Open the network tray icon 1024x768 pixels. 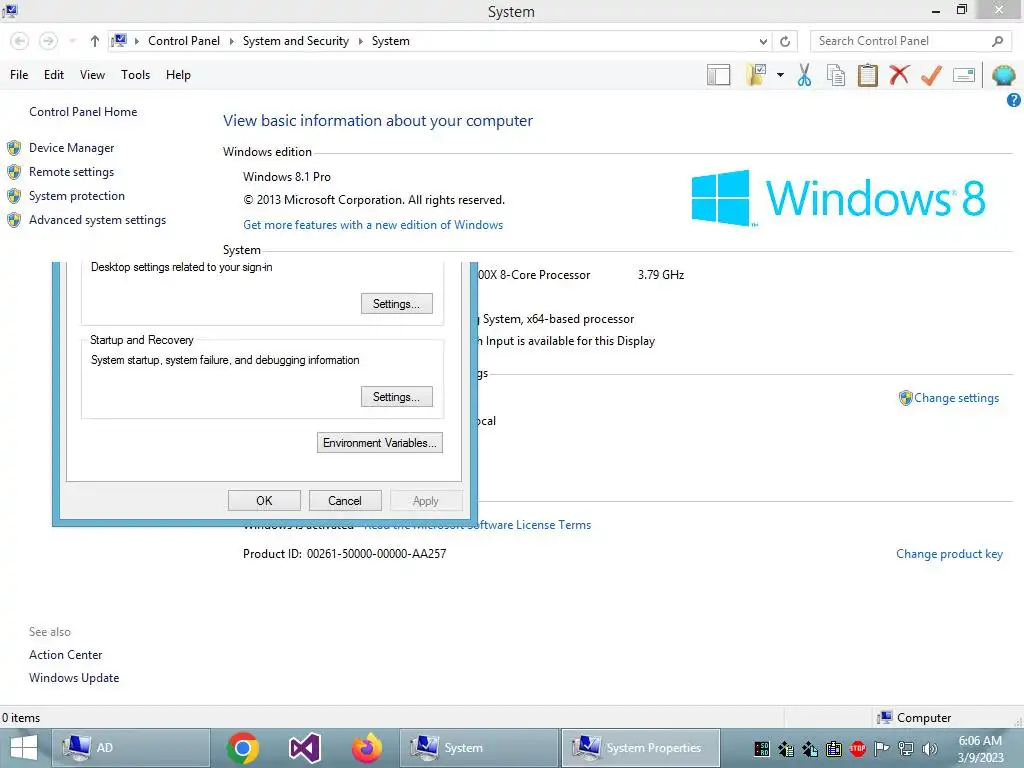(906, 749)
